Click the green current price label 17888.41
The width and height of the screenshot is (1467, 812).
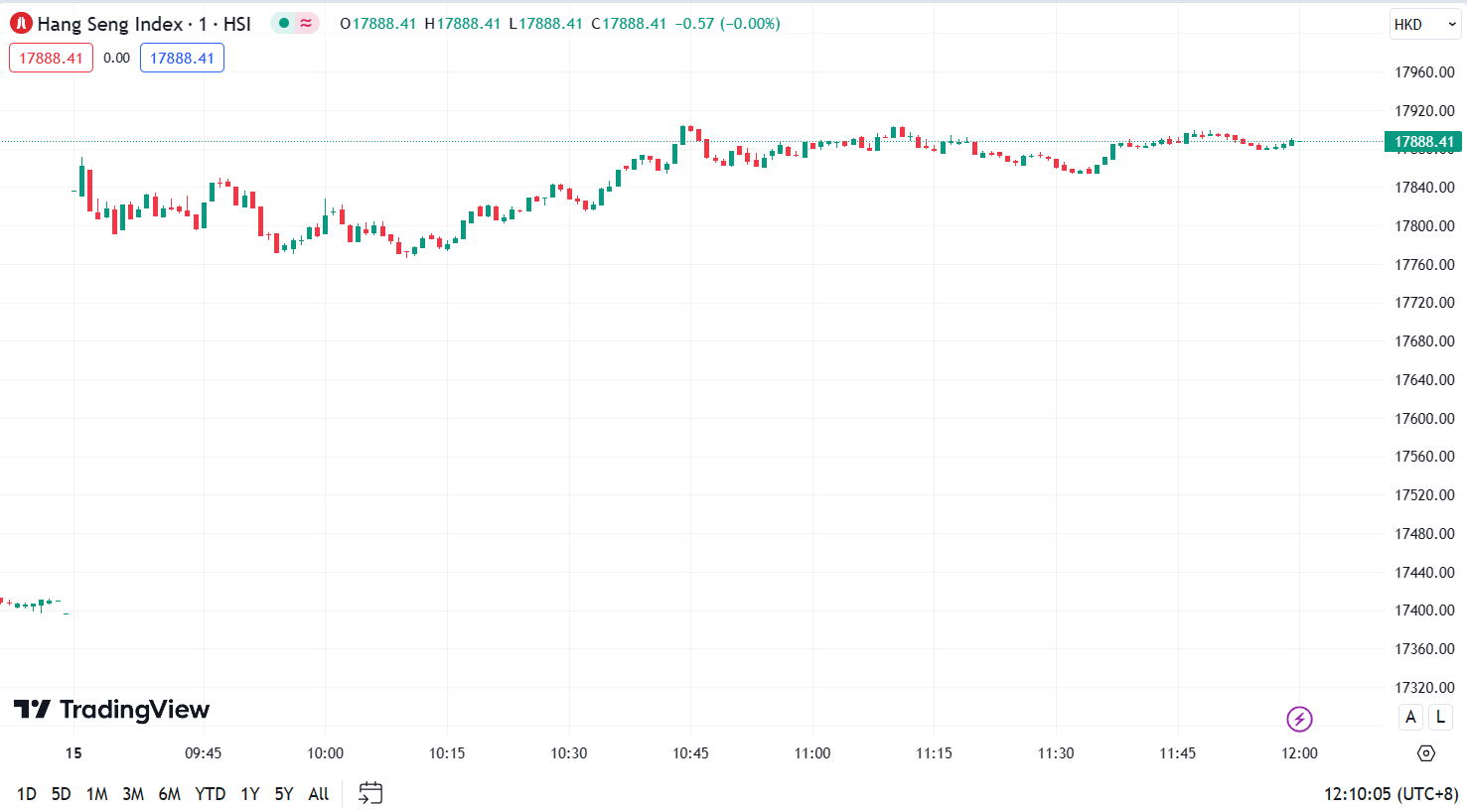1423,142
